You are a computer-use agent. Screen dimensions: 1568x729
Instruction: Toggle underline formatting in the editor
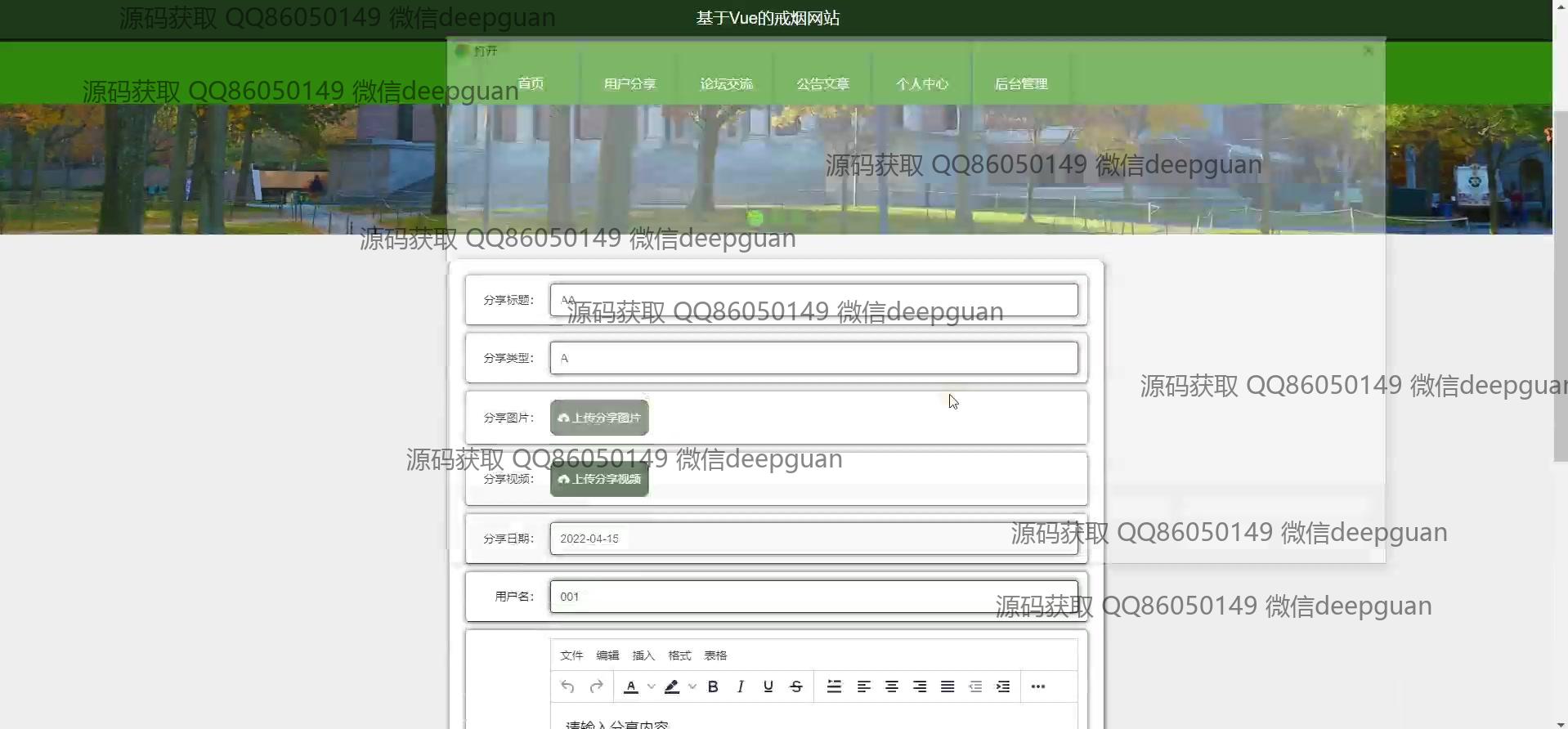coord(768,687)
